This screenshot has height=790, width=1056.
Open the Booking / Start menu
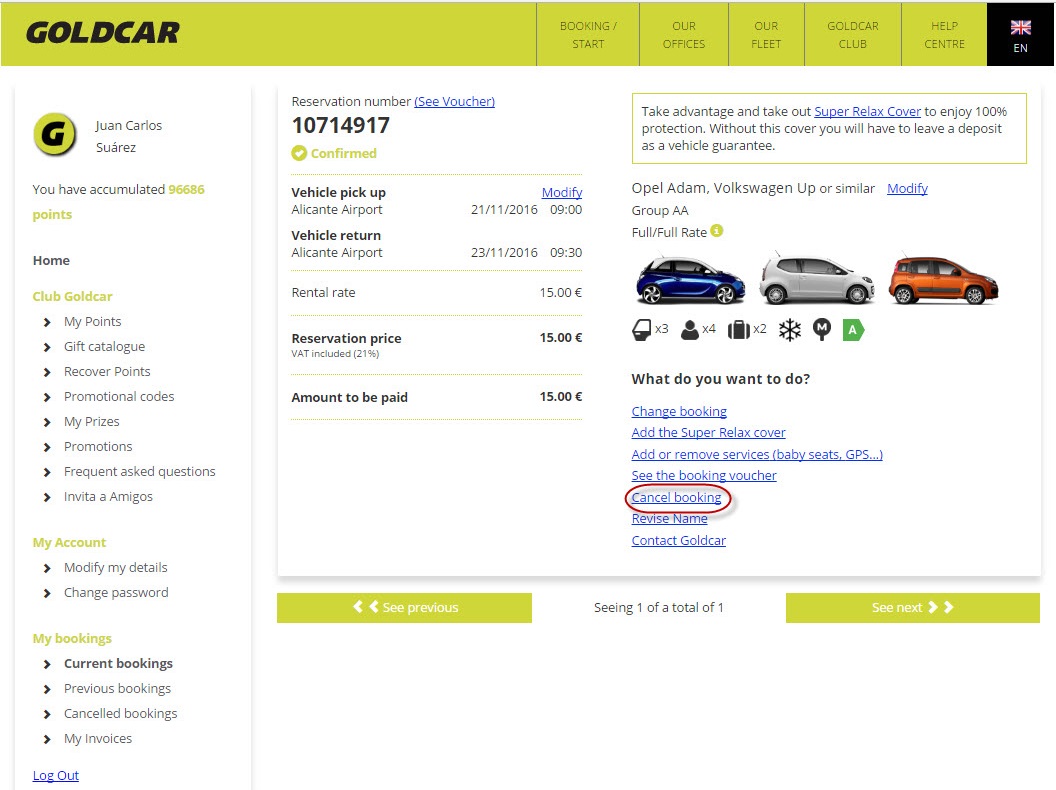[588, 34]
